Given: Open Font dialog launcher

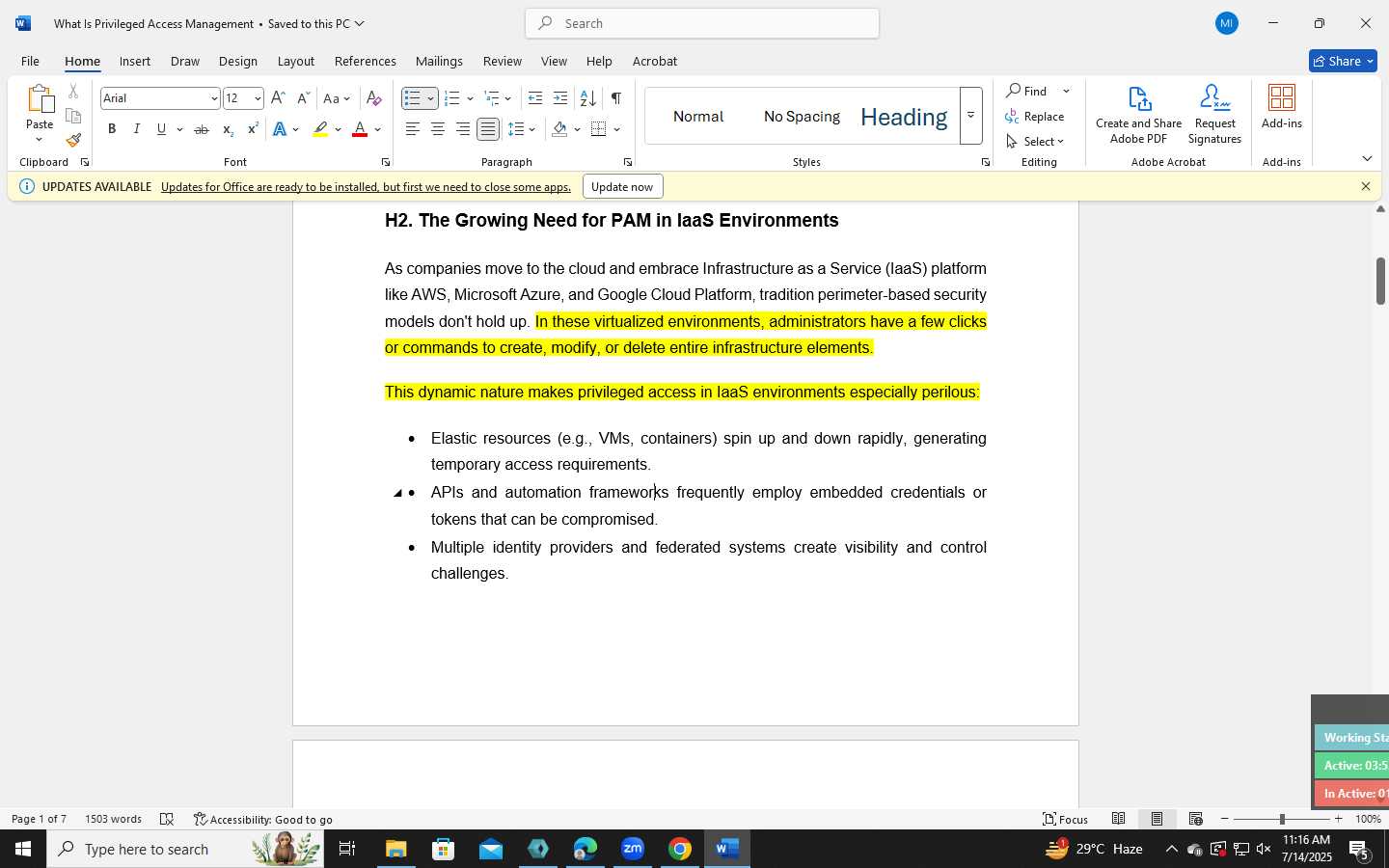Looking at the screenshot, I should [385, 162].
